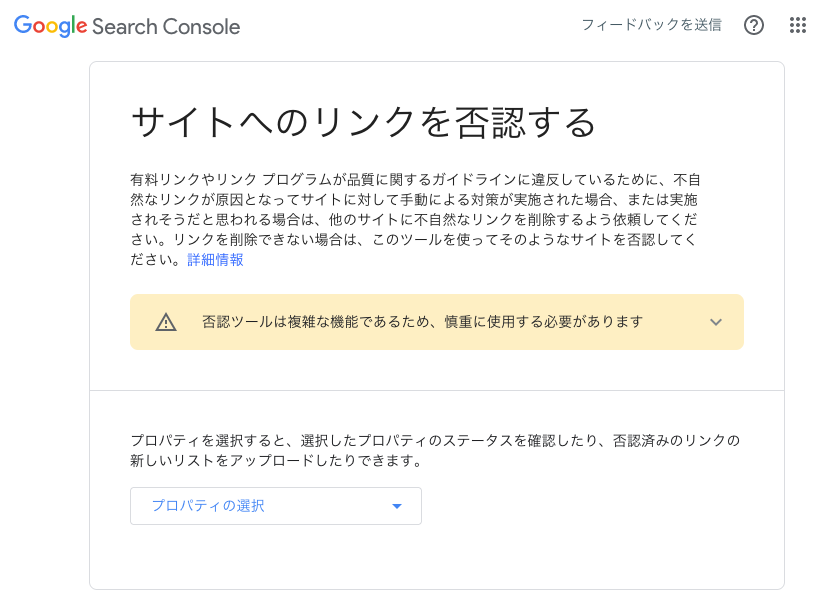Open the property selection combo box

275,506
